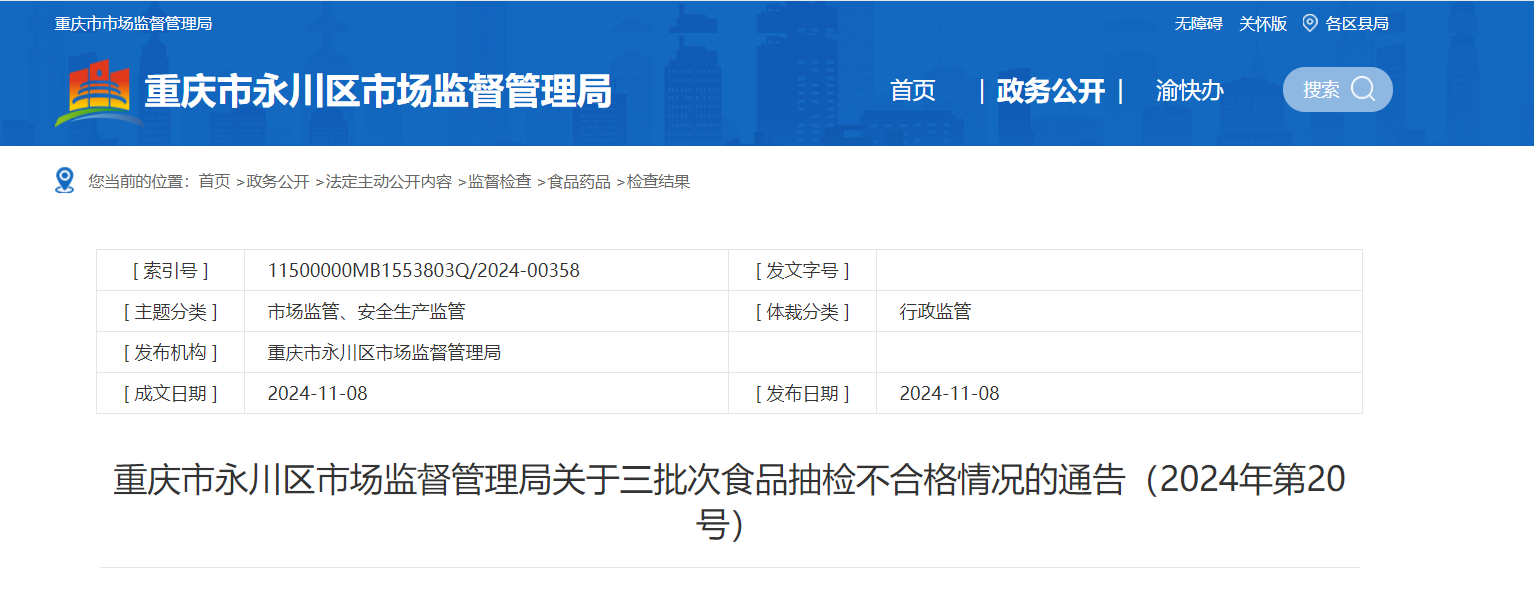Click the 行政监管 value cell
This screenshot has height=593, width=1534.
point(1119,311)
